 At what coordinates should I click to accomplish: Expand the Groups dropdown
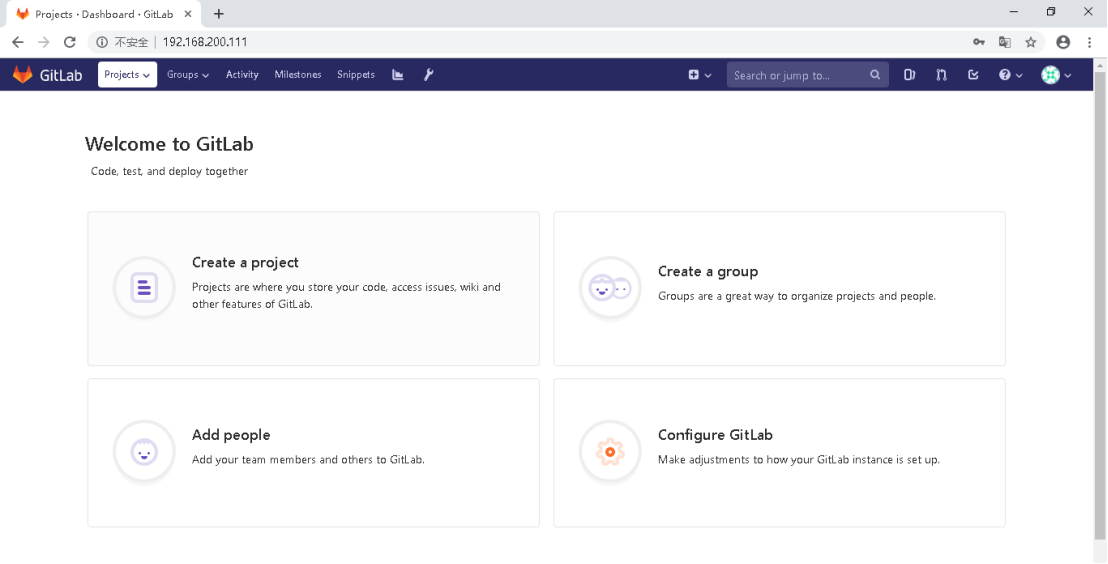click(x=188, y=74)
